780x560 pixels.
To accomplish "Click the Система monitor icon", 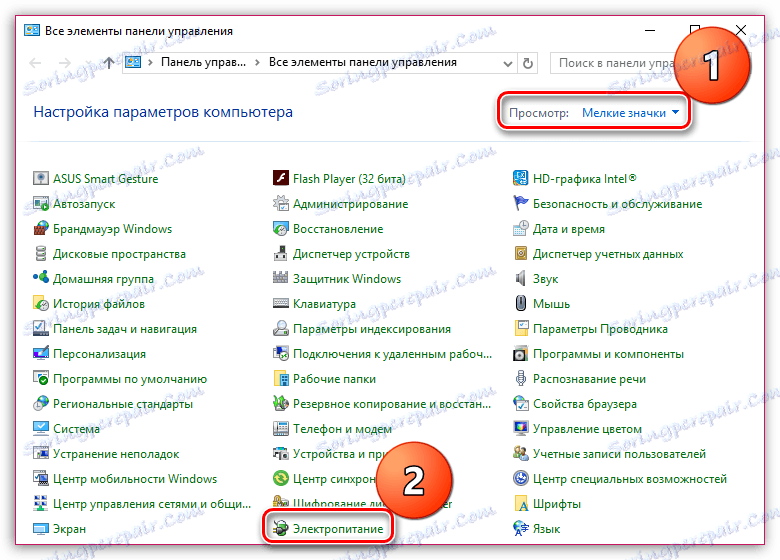I will tap(41, 428).
